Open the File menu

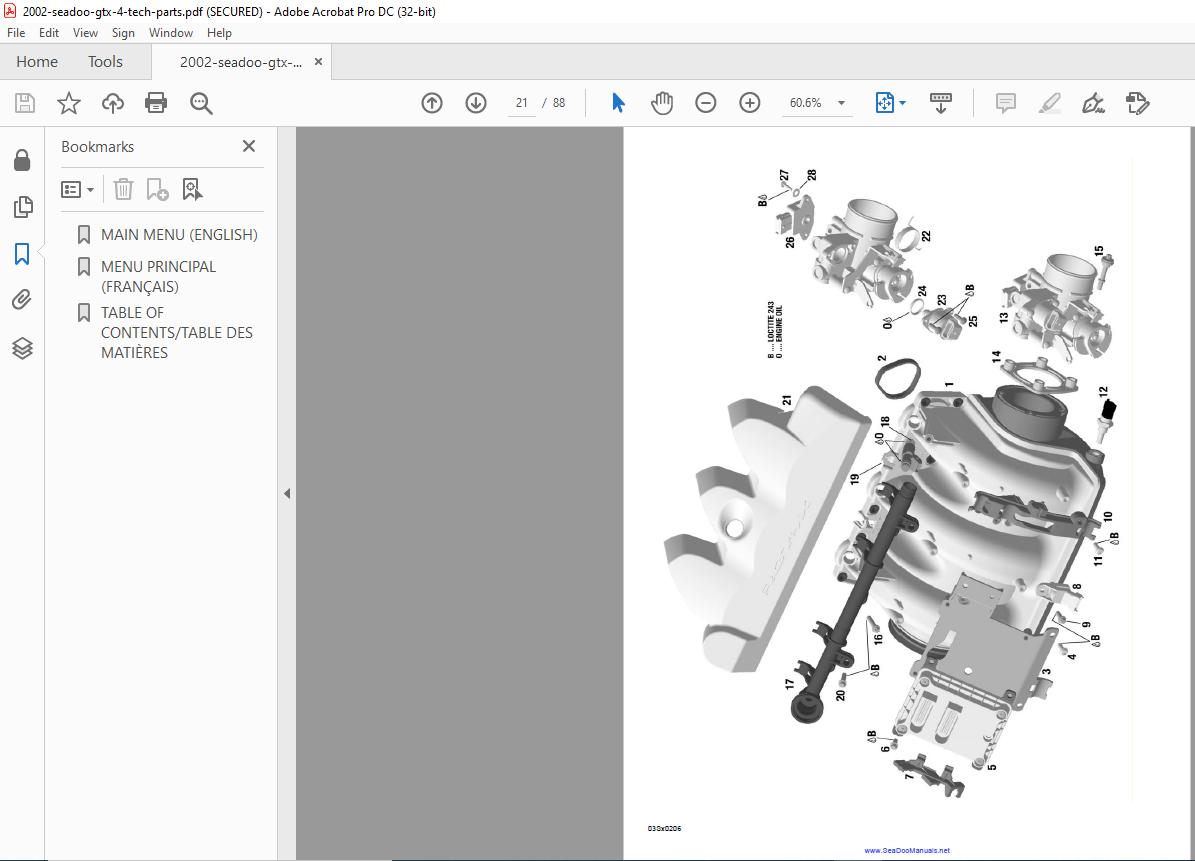(x=16, y=33)
